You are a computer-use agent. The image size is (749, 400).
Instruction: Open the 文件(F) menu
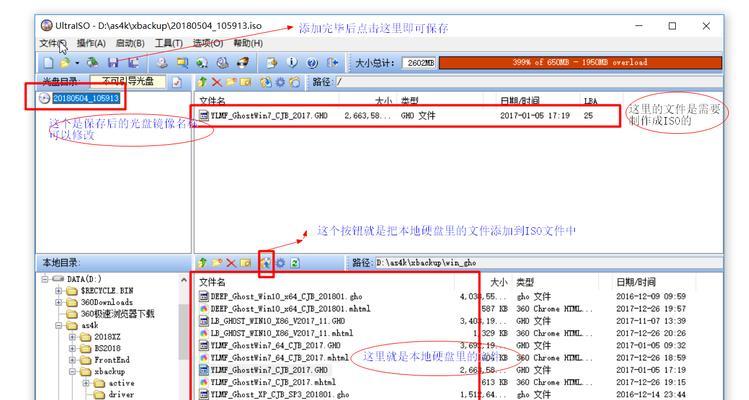point(53,43)
